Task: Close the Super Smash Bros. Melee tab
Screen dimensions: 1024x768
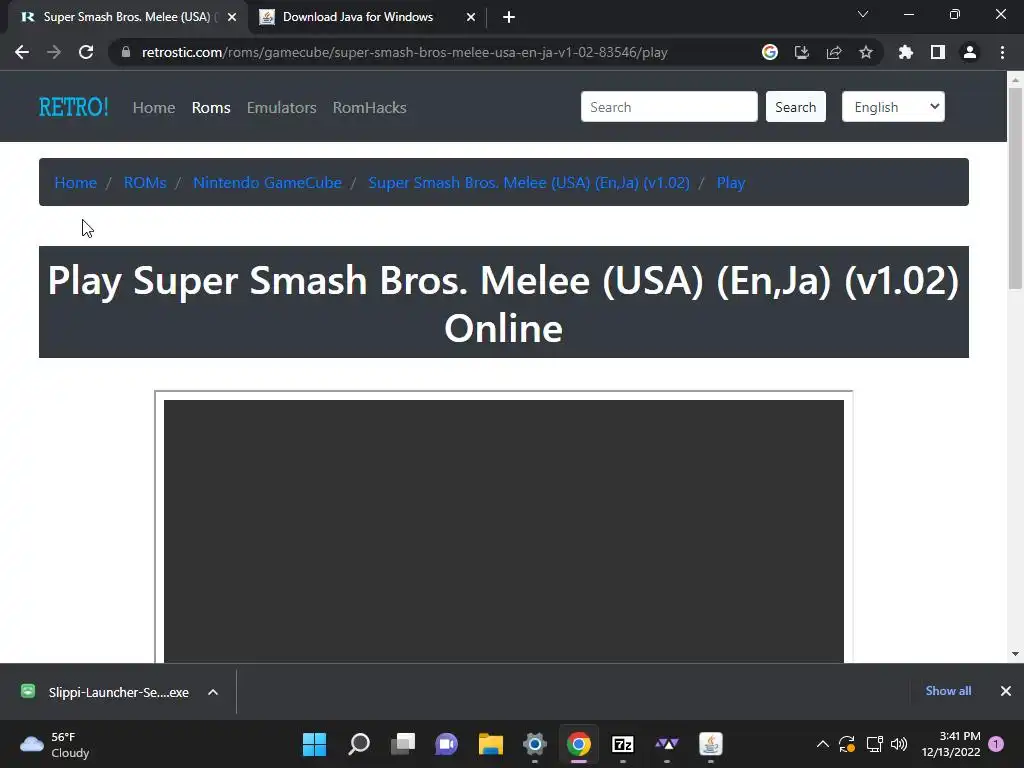Action: (x=232, y=17)
